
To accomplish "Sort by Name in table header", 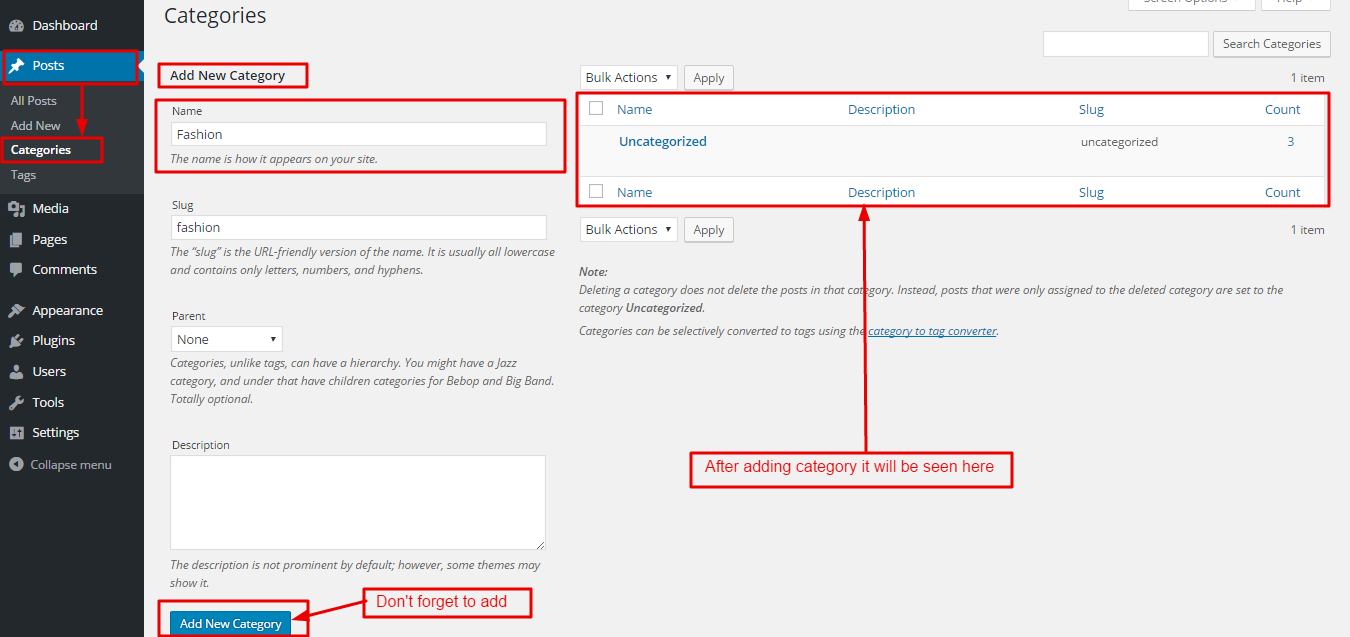I will pos(634,110).
